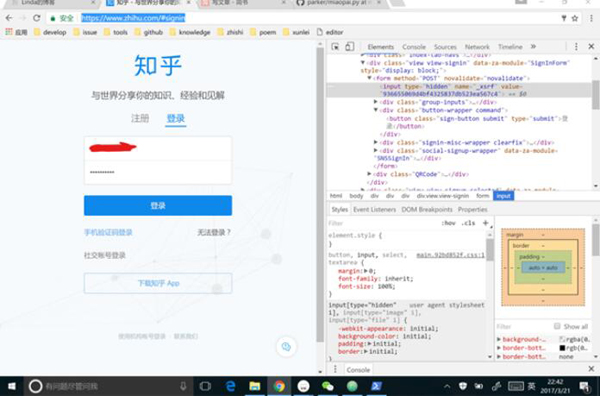Open the Event Listeners pane tab
The image size is (600, 396).
pyautogui.click(x=375, y=210)
